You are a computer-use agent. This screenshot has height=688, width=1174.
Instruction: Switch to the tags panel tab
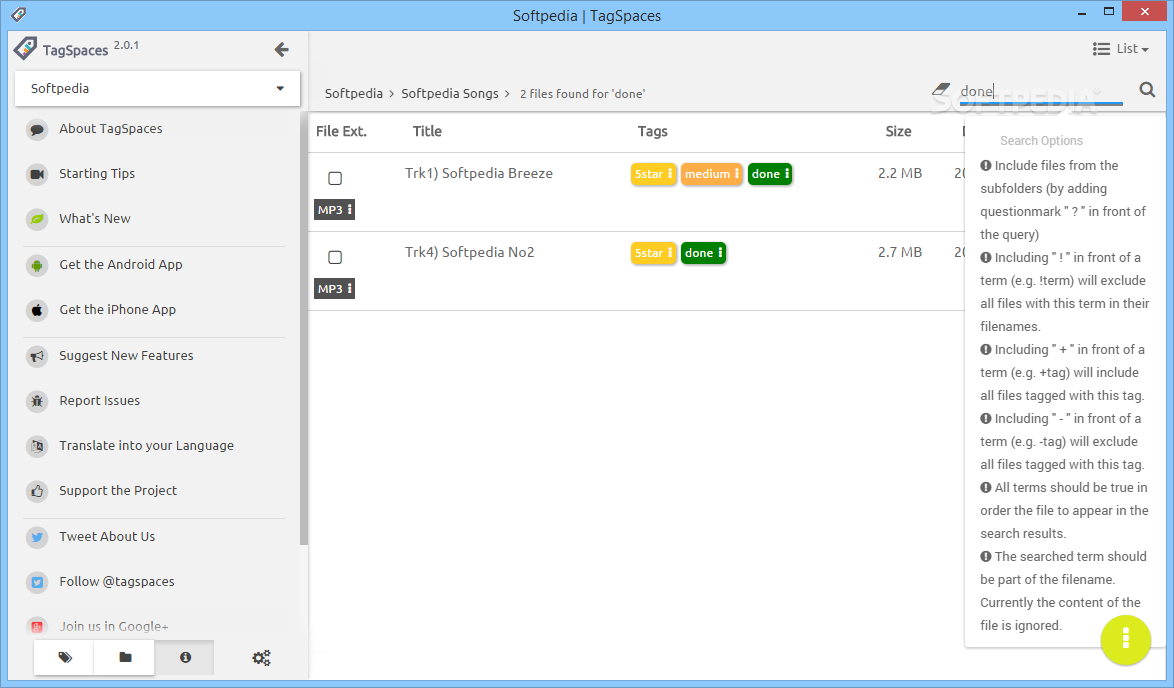pos(64,657)
